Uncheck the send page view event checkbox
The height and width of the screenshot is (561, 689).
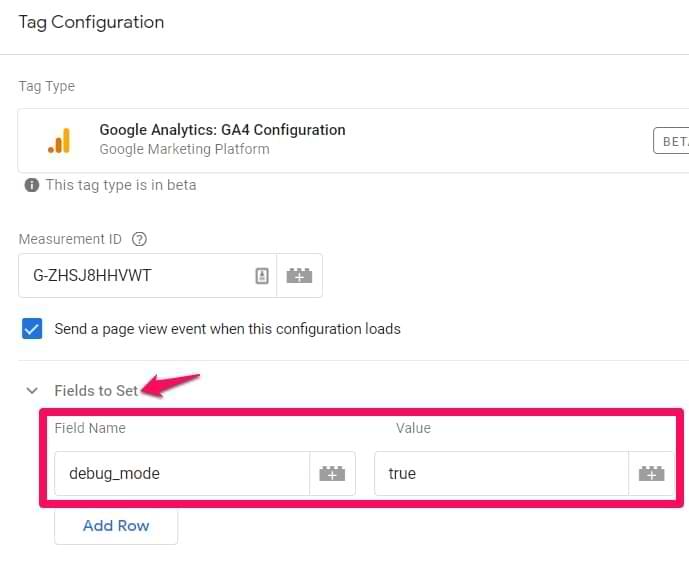(32, 329)
